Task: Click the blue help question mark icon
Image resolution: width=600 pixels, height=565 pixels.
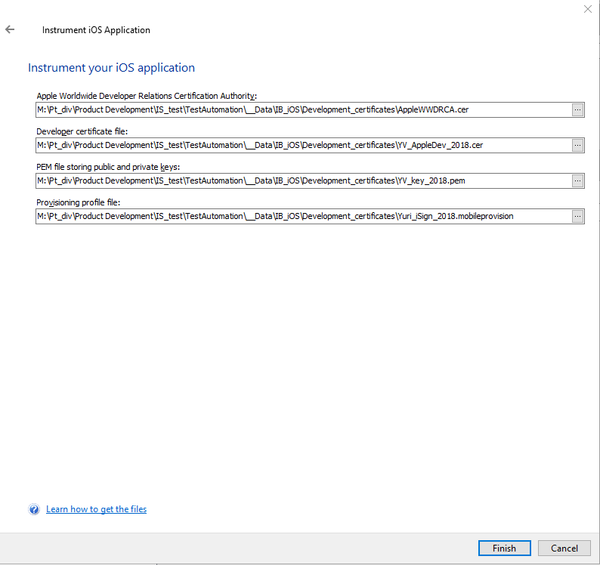Action: click(34, 510)
